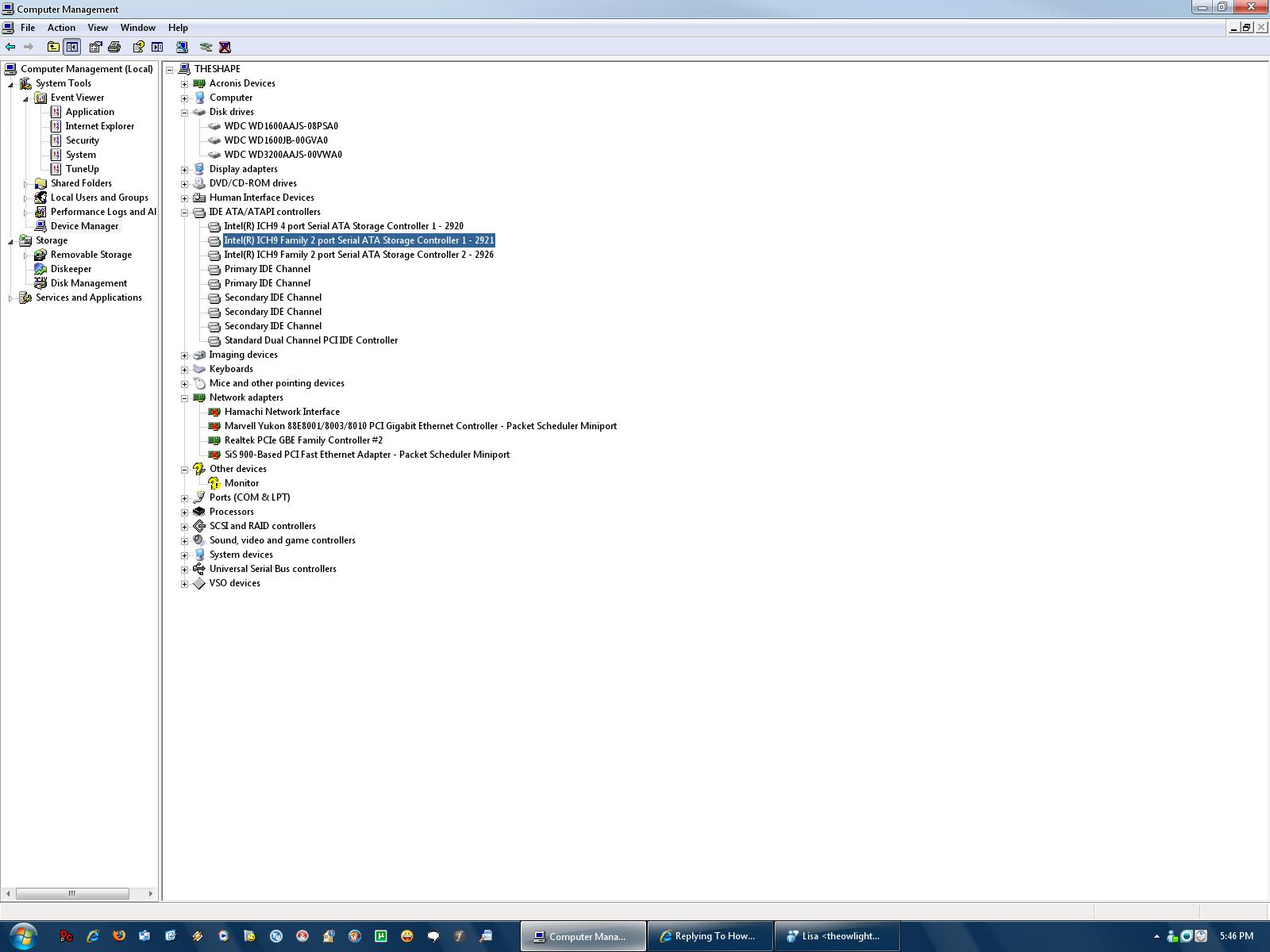Select Diskeeper in Storage tree
Image resolution: width=1270 pixels, height=952 pixels.
point(71,269)
